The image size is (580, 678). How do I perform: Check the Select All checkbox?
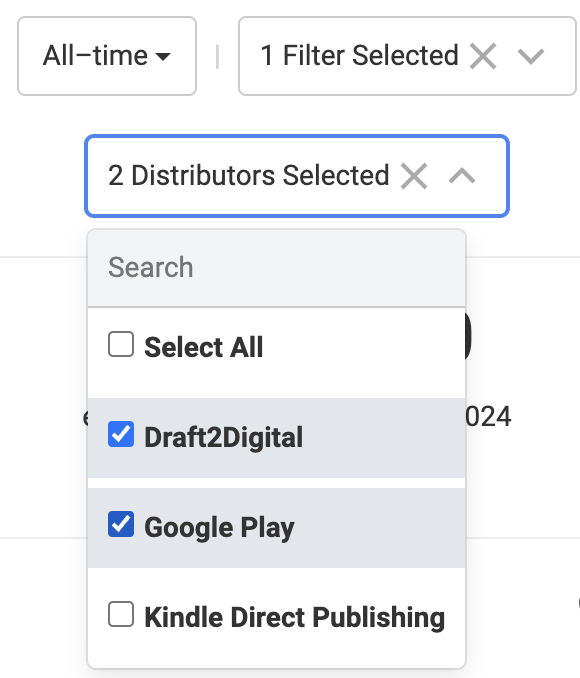click(x=121, y=344)
